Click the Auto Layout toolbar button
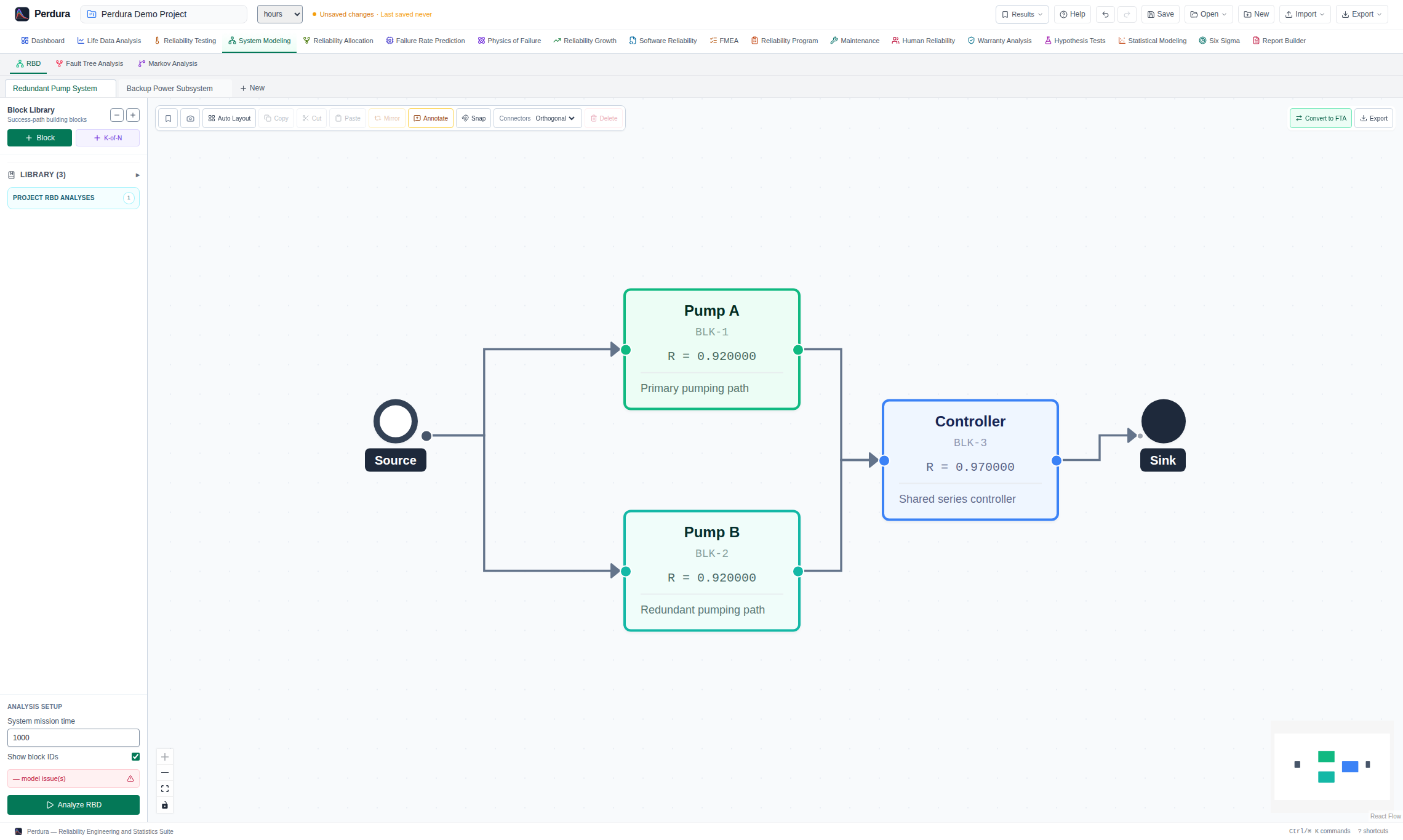Screen dimensions: 1403x840 (230, 118)
